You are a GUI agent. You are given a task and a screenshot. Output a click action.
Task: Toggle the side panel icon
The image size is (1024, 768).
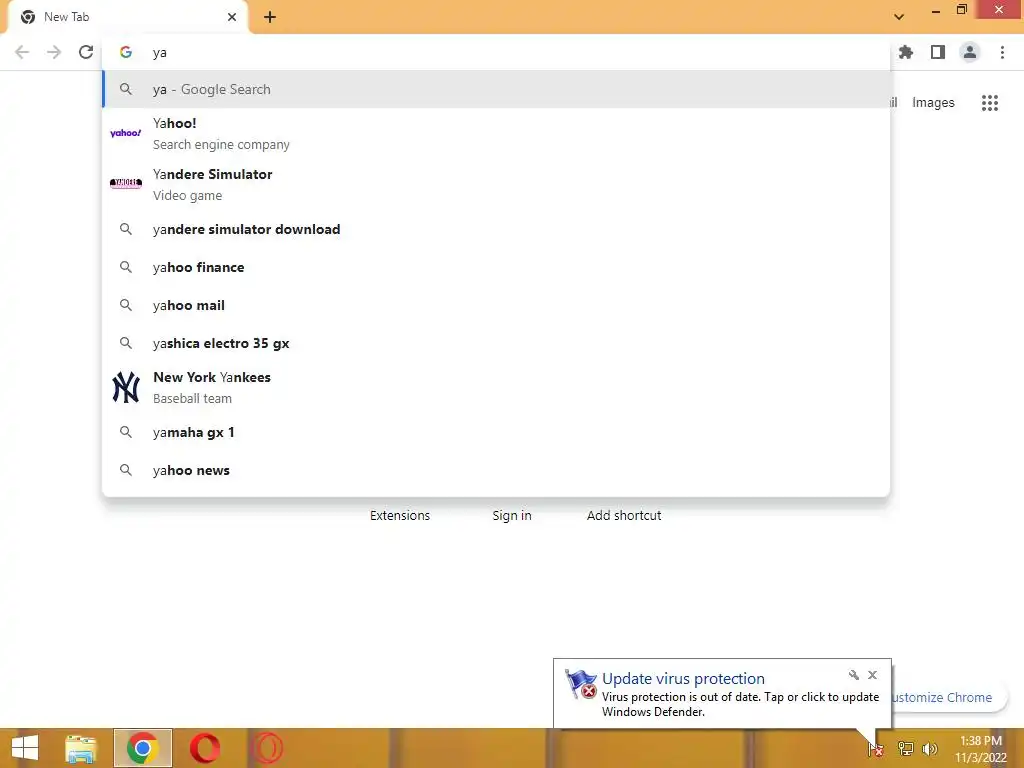click(x=938, y=52)
